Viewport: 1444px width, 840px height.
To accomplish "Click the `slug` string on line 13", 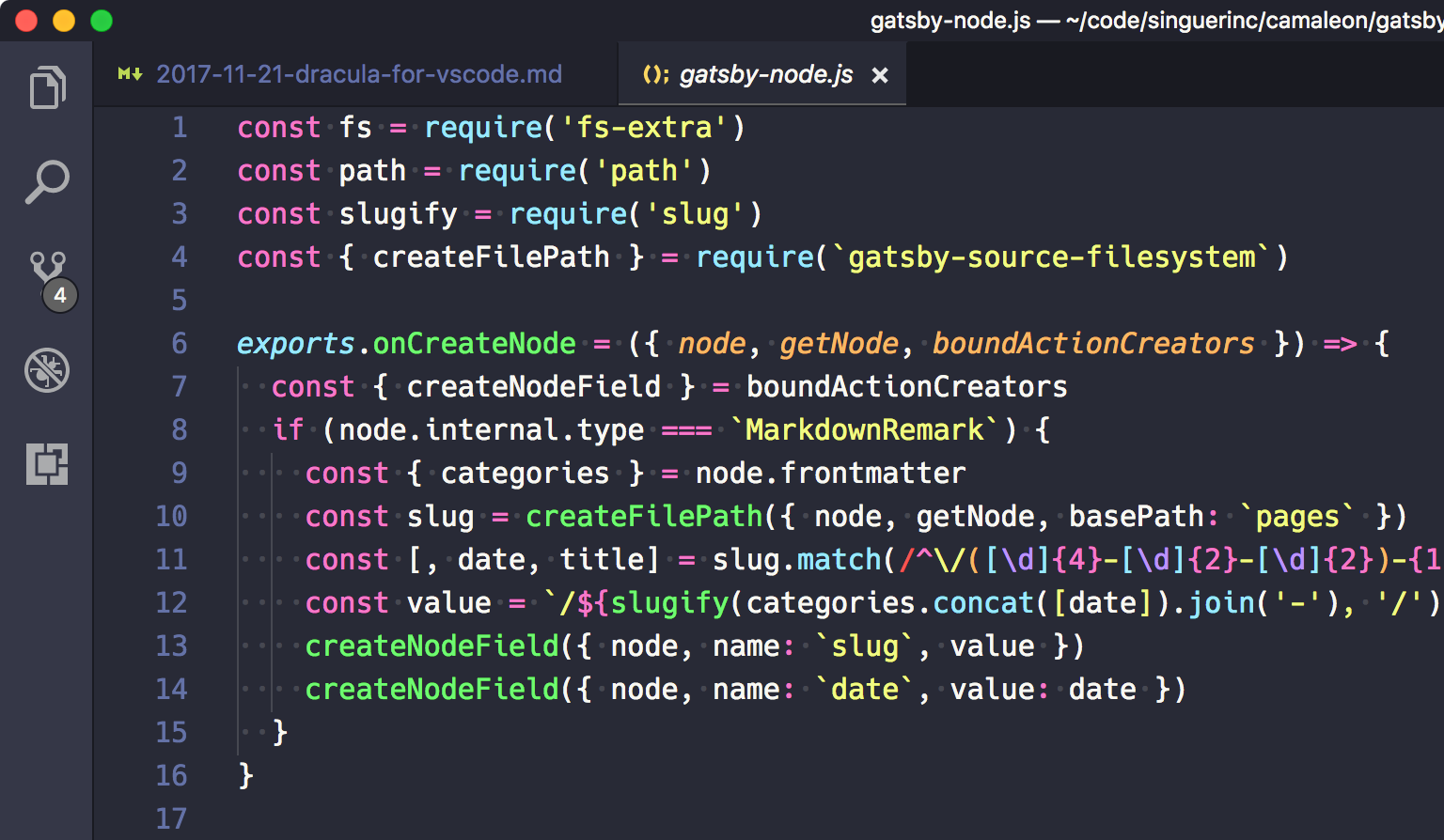I will (x=864, y=646).
